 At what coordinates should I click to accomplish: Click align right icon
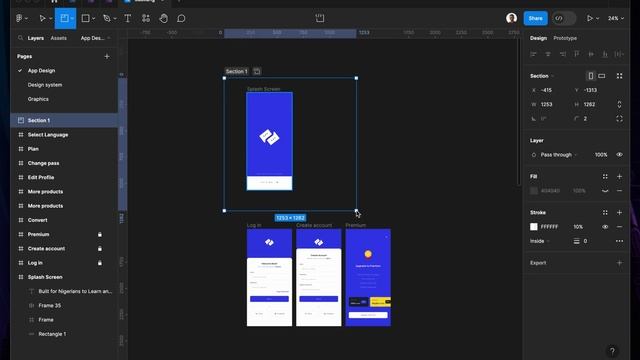click(562, 54)
